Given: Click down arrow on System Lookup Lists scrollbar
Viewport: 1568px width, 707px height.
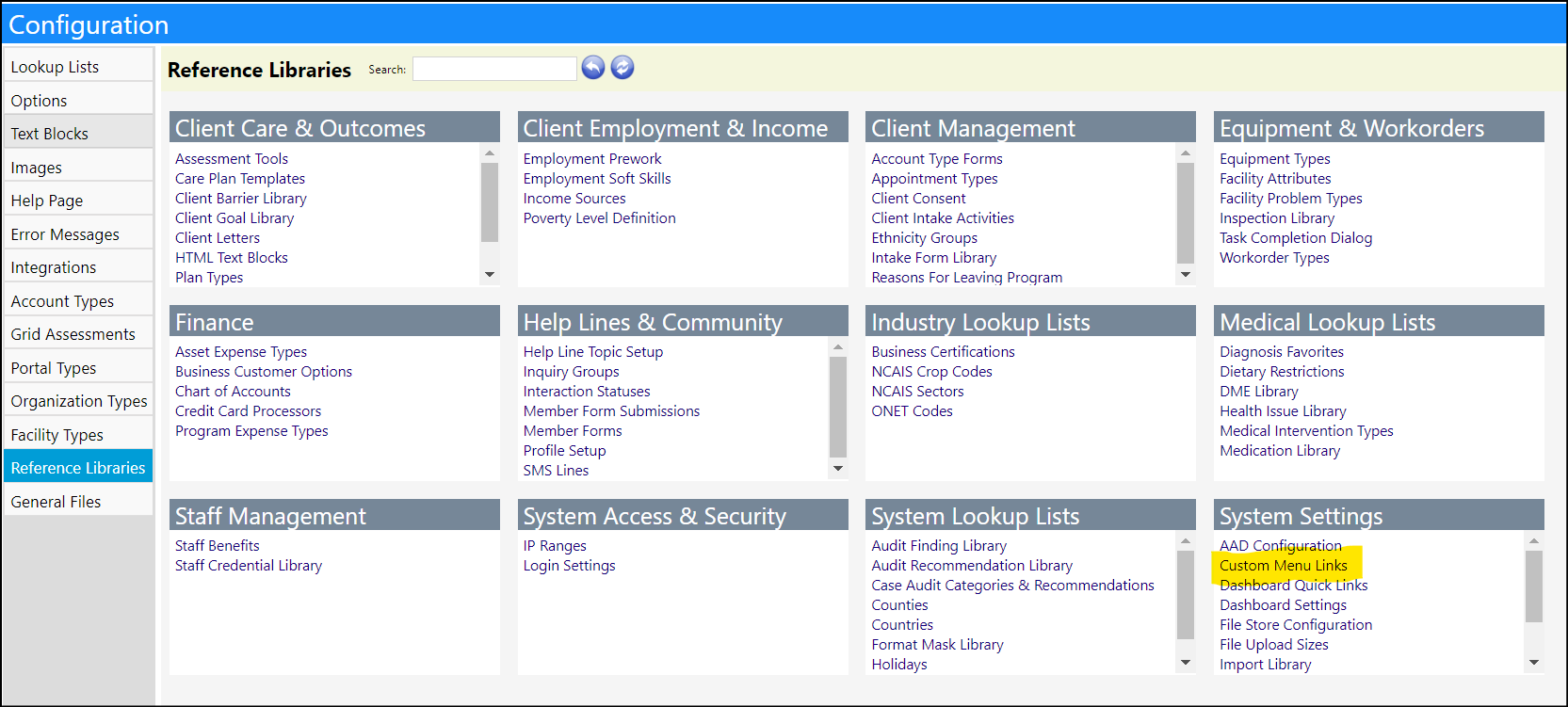Looking at the screenshot, I should (1186, 663).
